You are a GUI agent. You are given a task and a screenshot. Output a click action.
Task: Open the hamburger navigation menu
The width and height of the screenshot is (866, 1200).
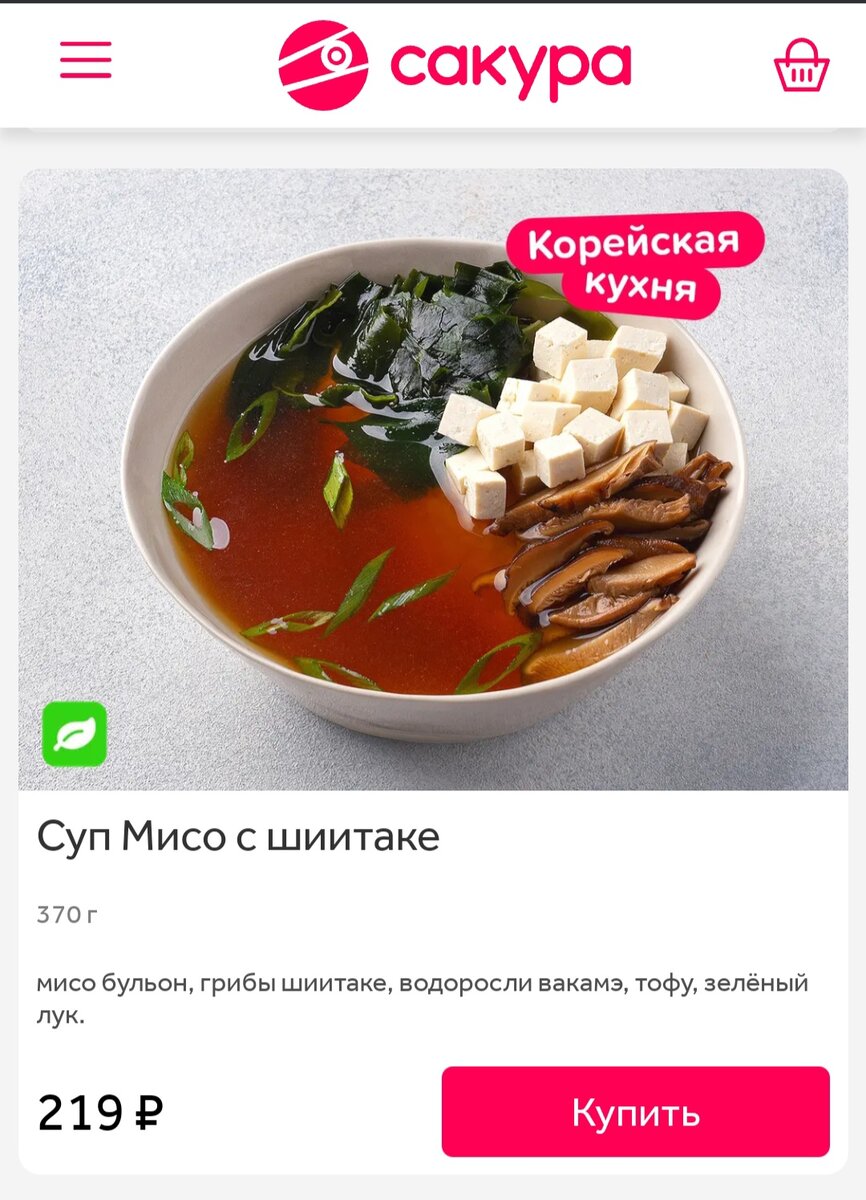point(86,60)
